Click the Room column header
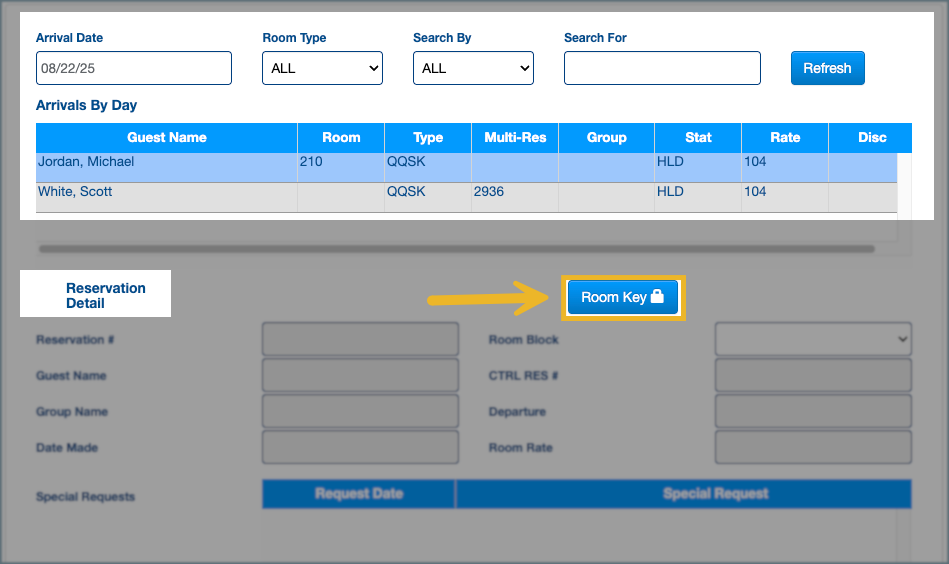The image size is (949, 564). click(x=341, y=138)
